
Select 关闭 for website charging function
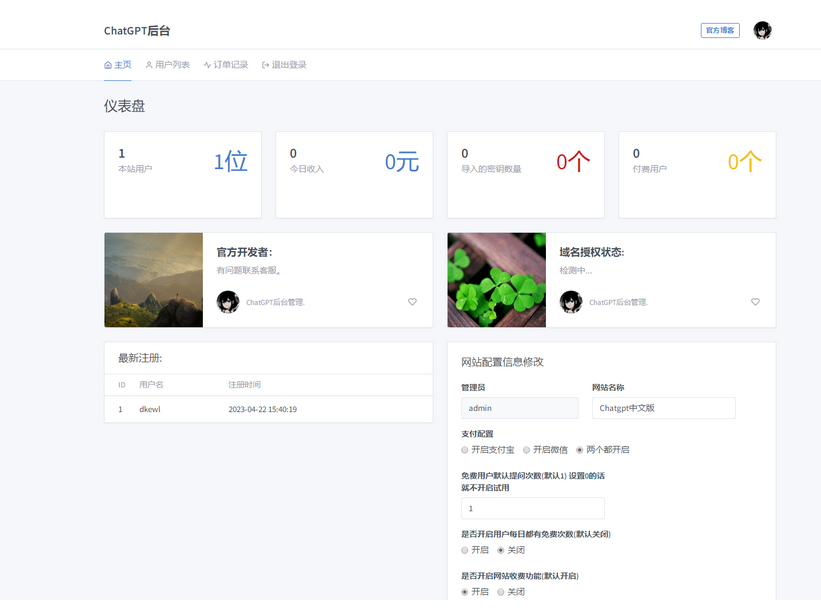tap(501, 592)
